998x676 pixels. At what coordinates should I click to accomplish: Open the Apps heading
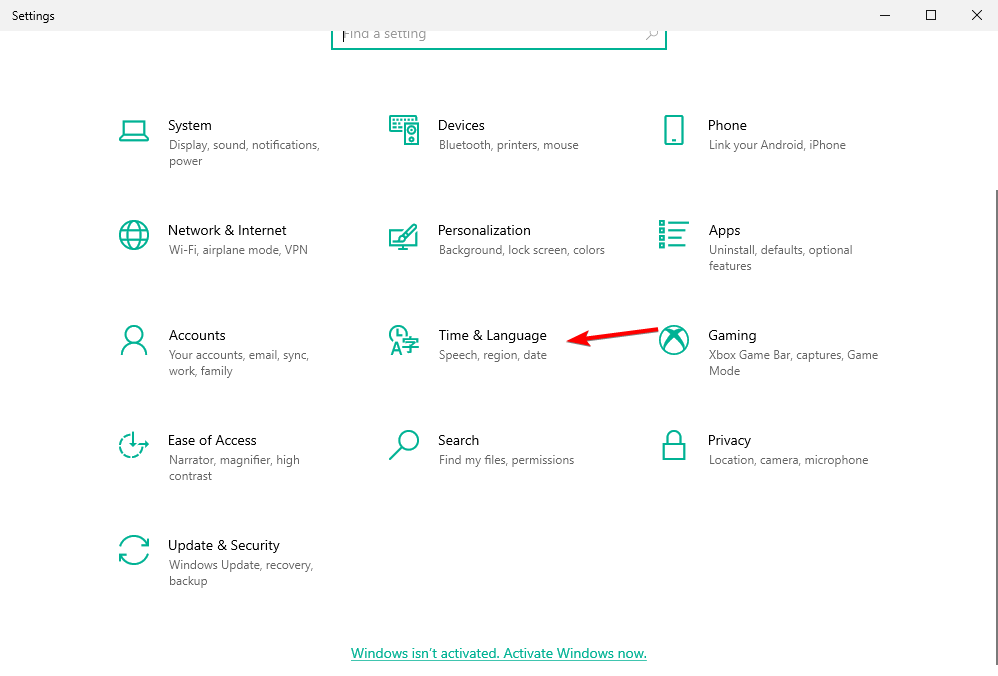click(x=724, y=230)
